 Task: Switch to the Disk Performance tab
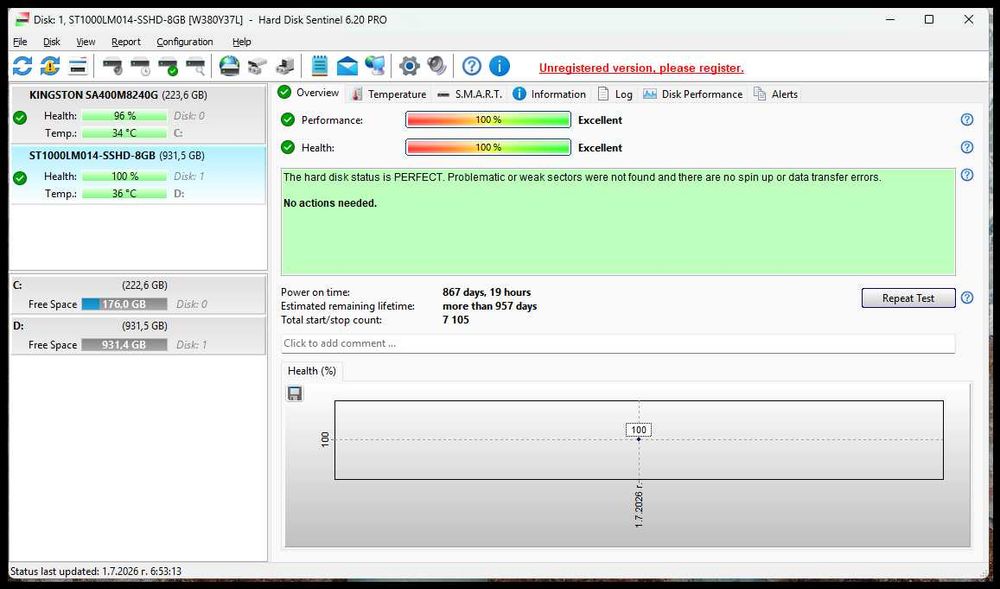click(x=693, y=94)
